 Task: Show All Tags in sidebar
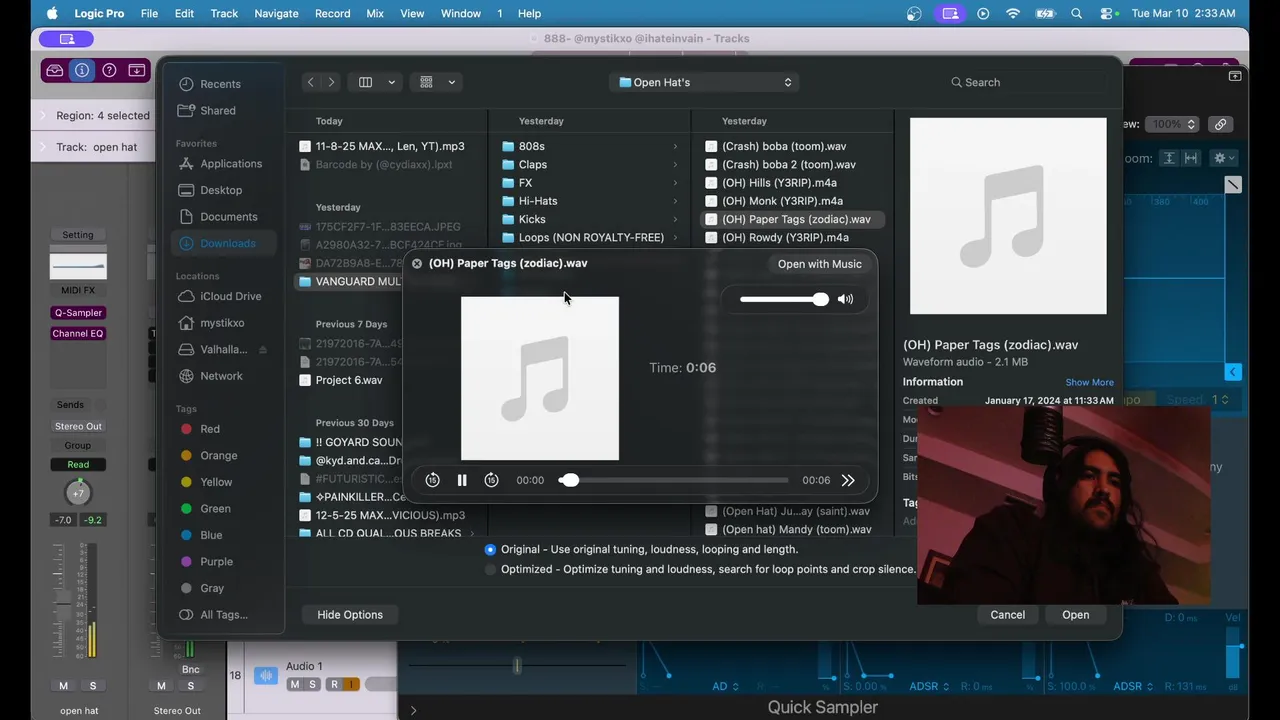point(224,615)
